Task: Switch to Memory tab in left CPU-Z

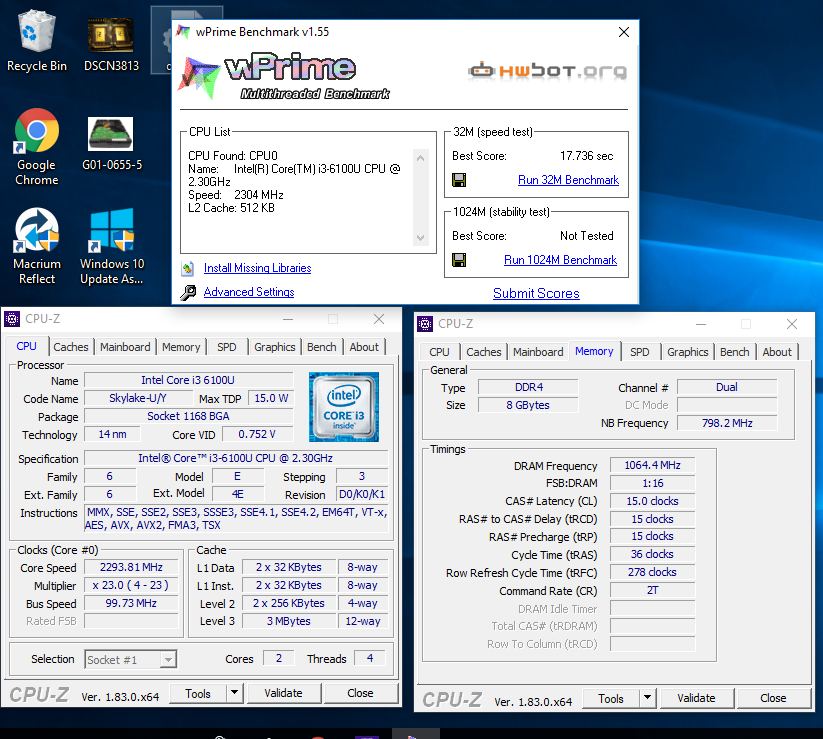Action: pyautogui.click(x=181, y=347)
